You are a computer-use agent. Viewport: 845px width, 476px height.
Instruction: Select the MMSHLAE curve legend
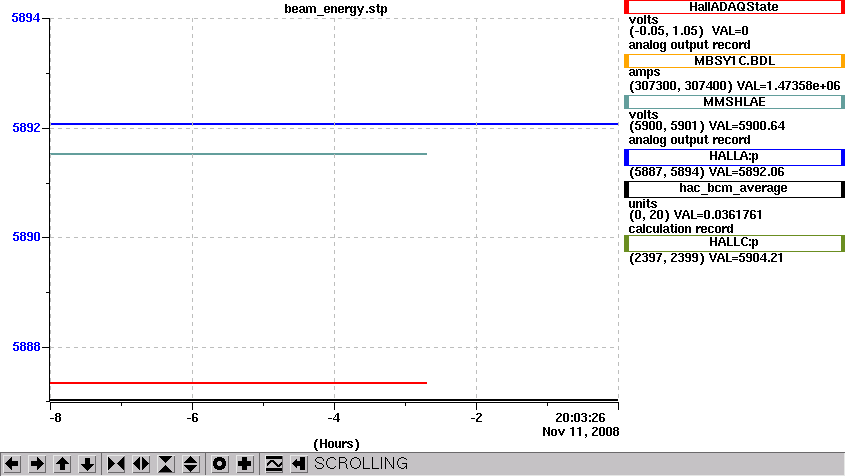[x=734, y=102]
